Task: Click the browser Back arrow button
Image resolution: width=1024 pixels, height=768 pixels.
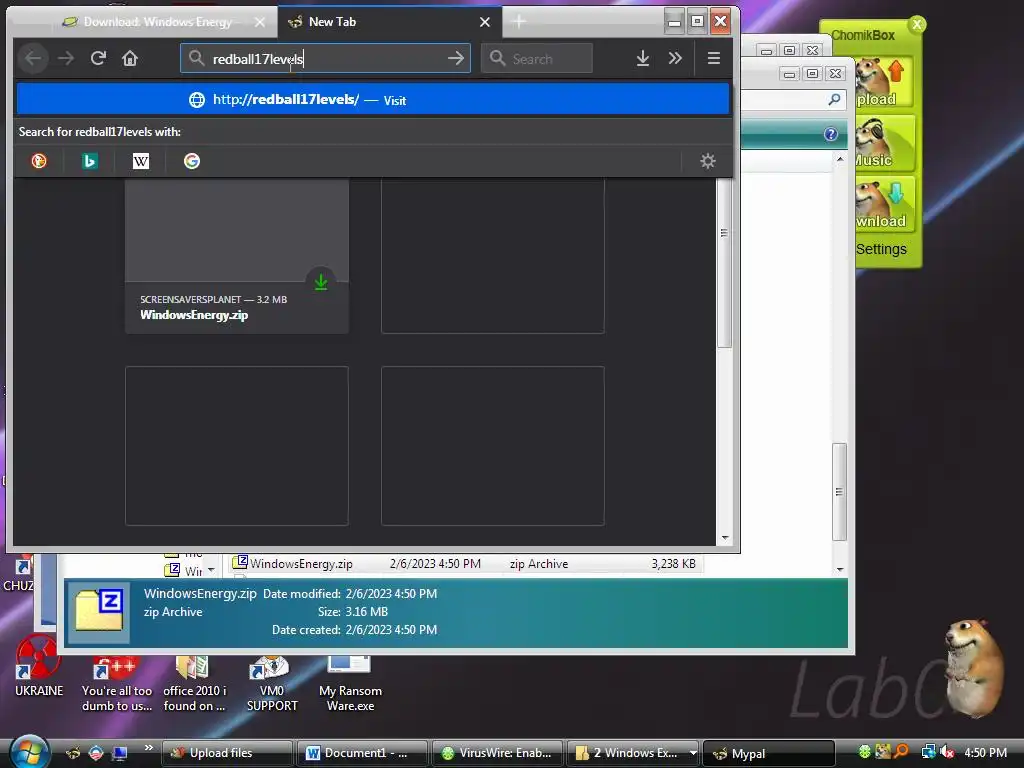Action: tap(33, 59)
